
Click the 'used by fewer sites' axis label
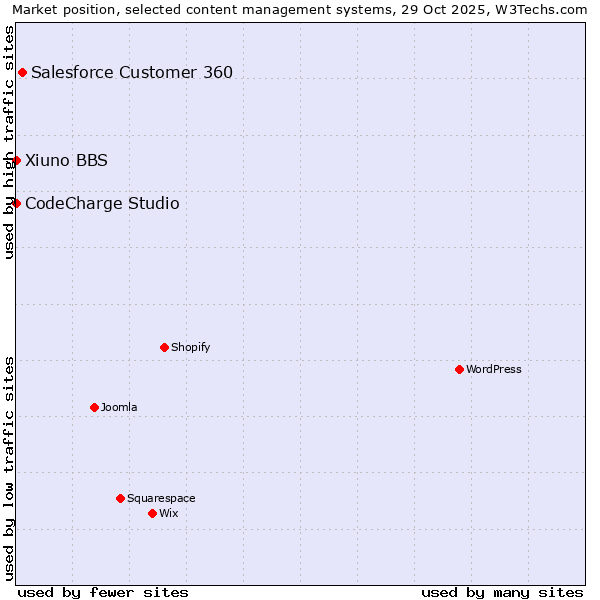coord(103,592)
